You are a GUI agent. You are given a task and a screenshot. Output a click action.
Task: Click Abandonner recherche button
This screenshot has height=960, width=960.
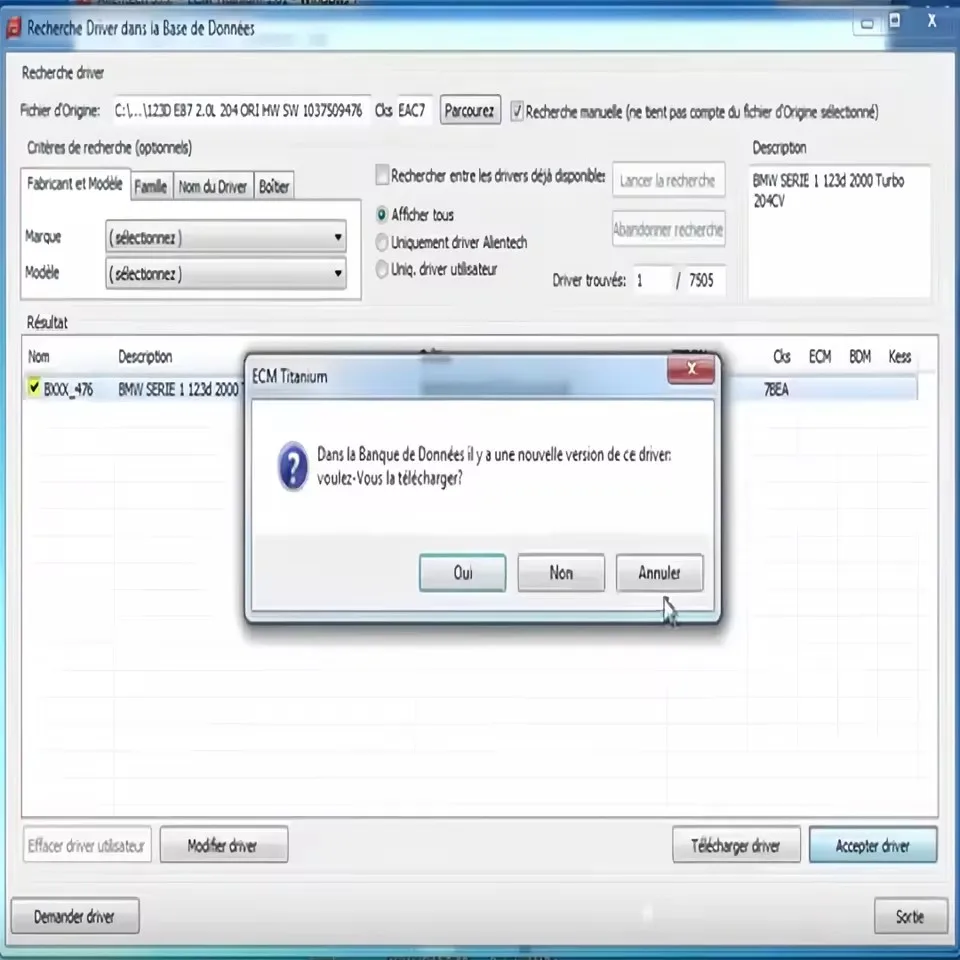coord(668,229)
